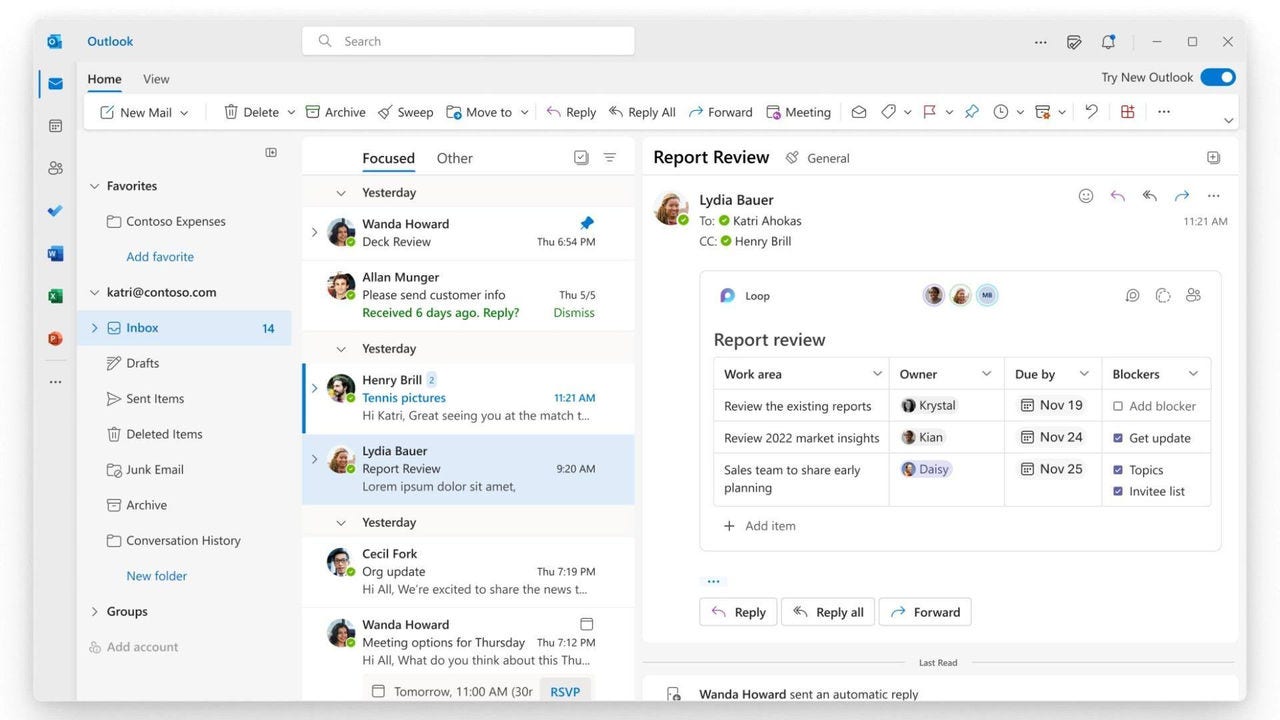Click the select-all checkmark icon in message list

[581, 158]
